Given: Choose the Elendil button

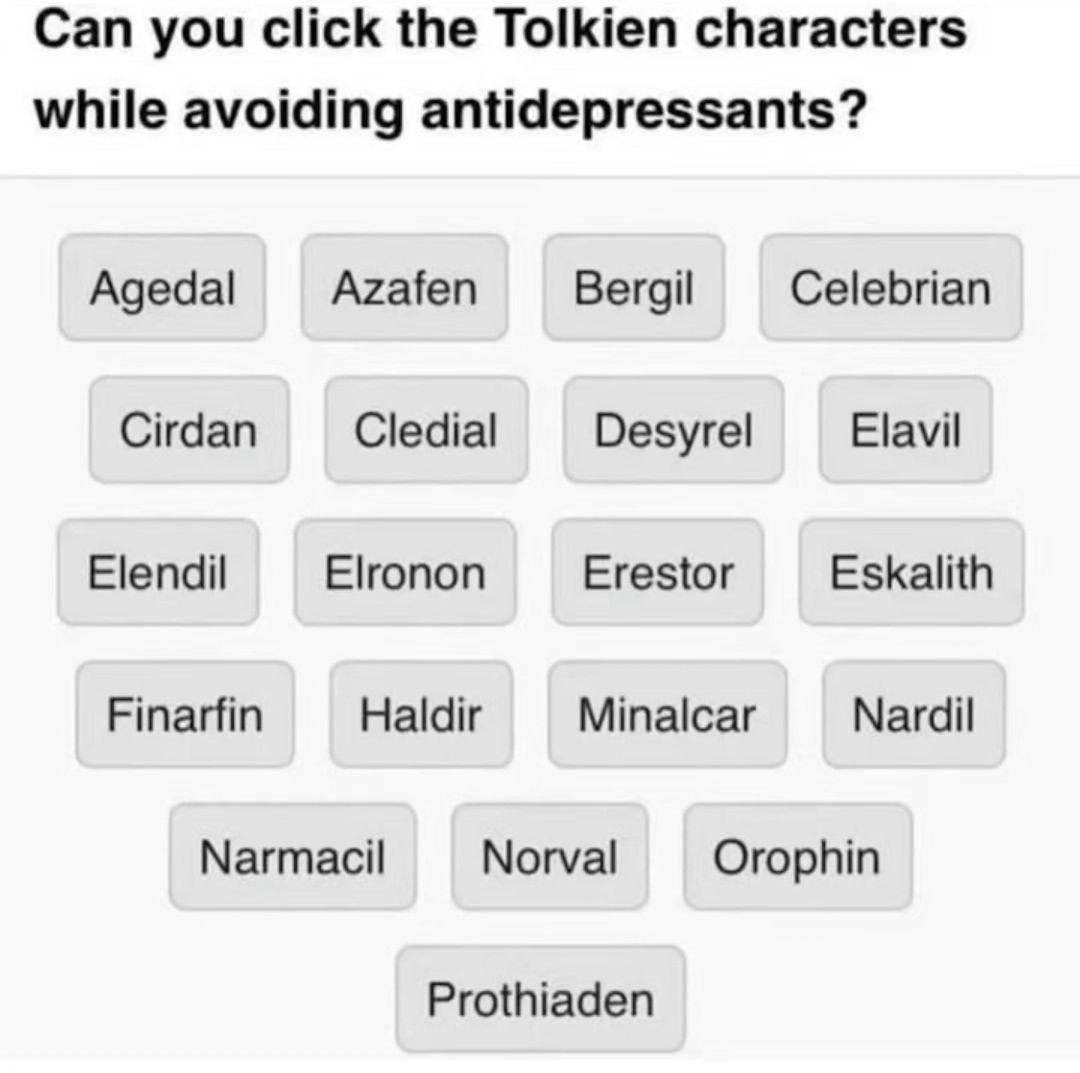Looking at the screenshot, I should pyautogui.click(x=158, y=572).
